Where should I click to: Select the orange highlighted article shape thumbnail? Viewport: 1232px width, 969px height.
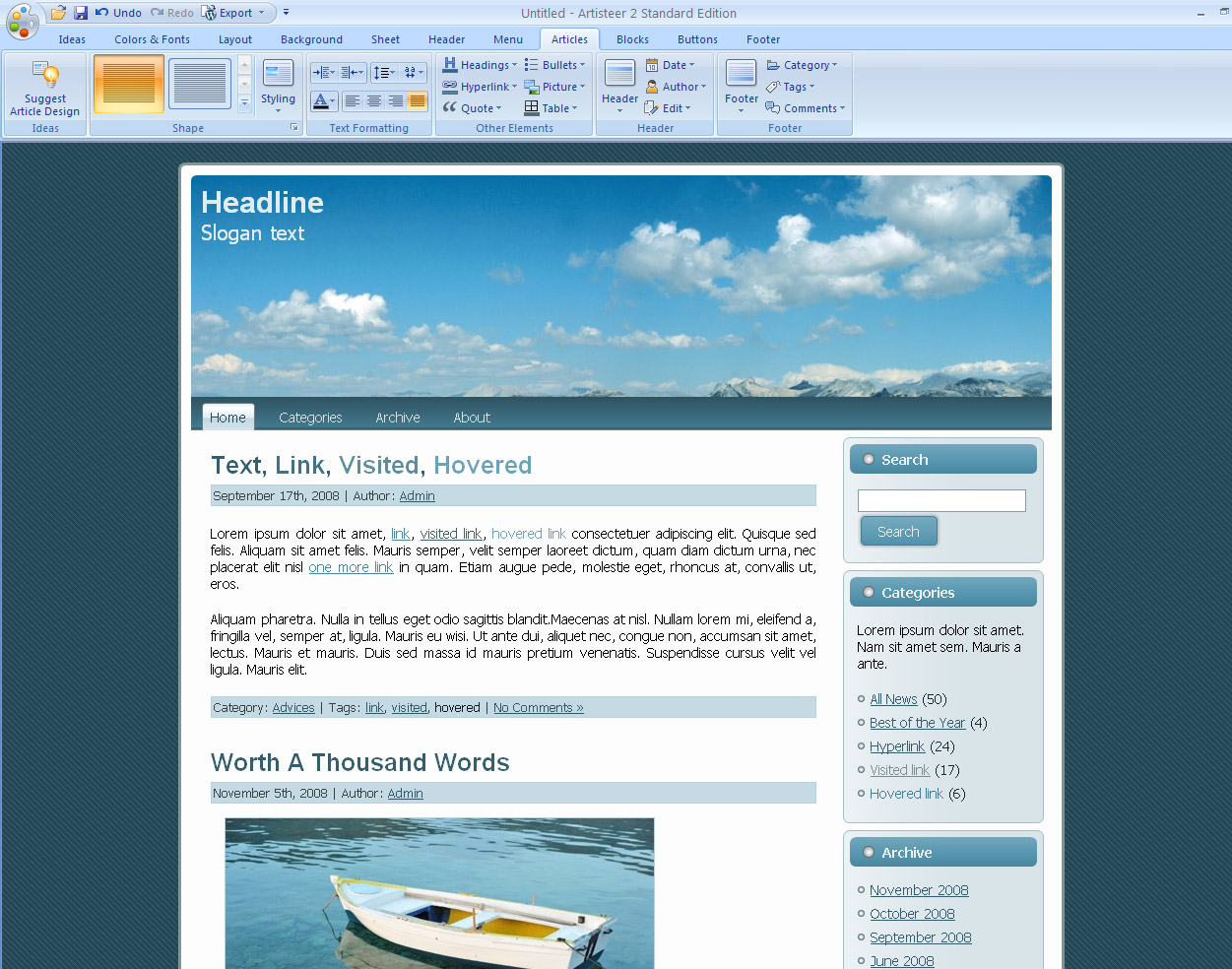point(129,84)
